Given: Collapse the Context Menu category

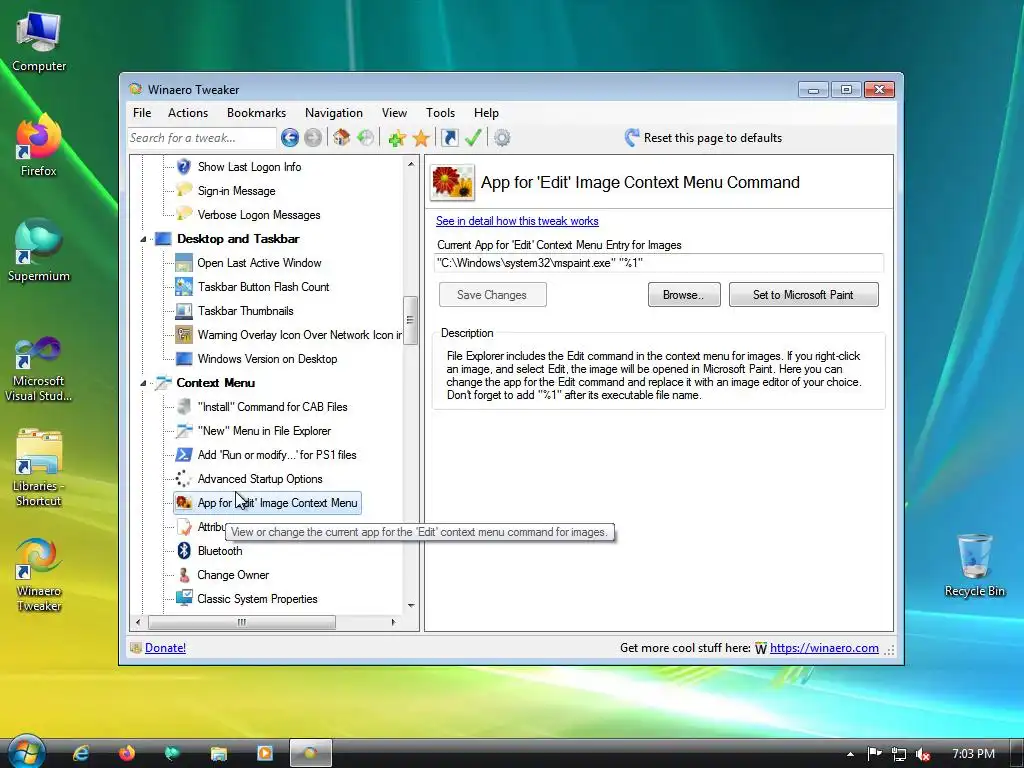Looking at the screenshot, I should point(143,383).
